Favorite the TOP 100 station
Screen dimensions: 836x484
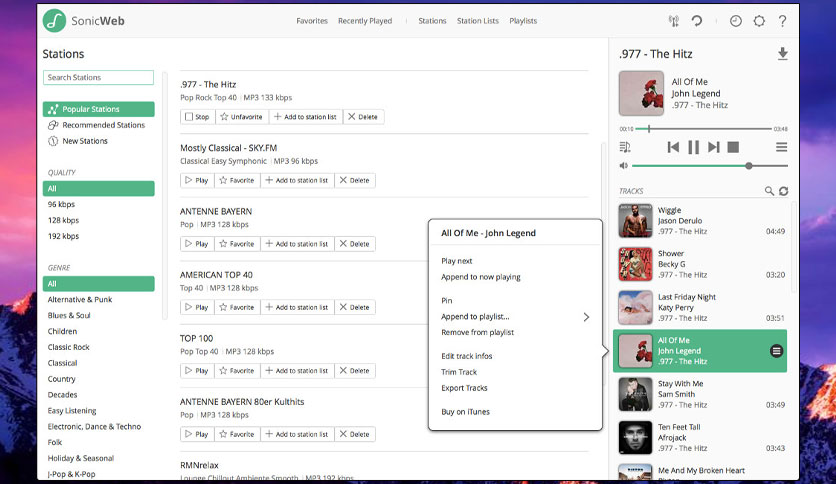click(x=237, y=370)
